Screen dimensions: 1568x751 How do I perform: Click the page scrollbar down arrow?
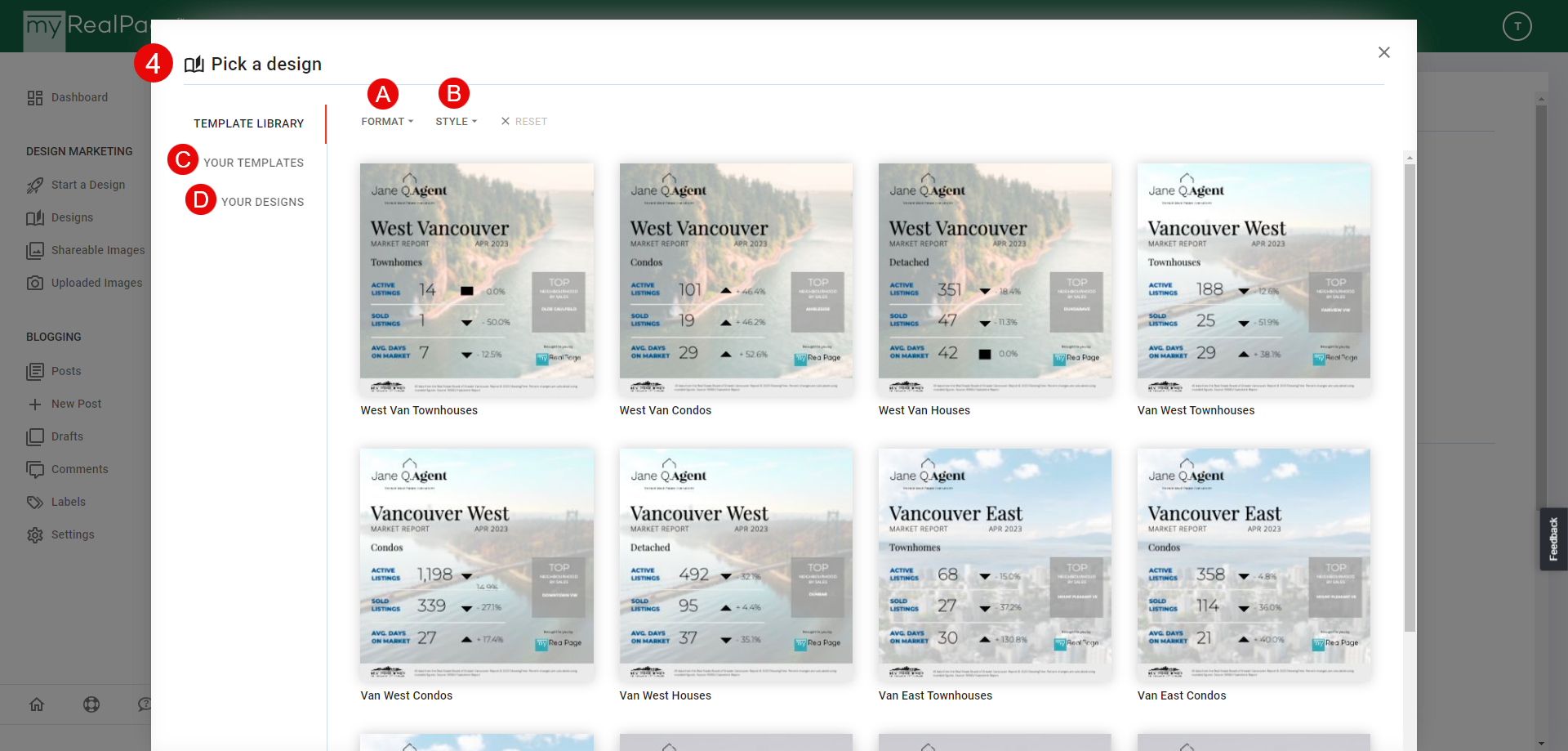click(1541, 743)
